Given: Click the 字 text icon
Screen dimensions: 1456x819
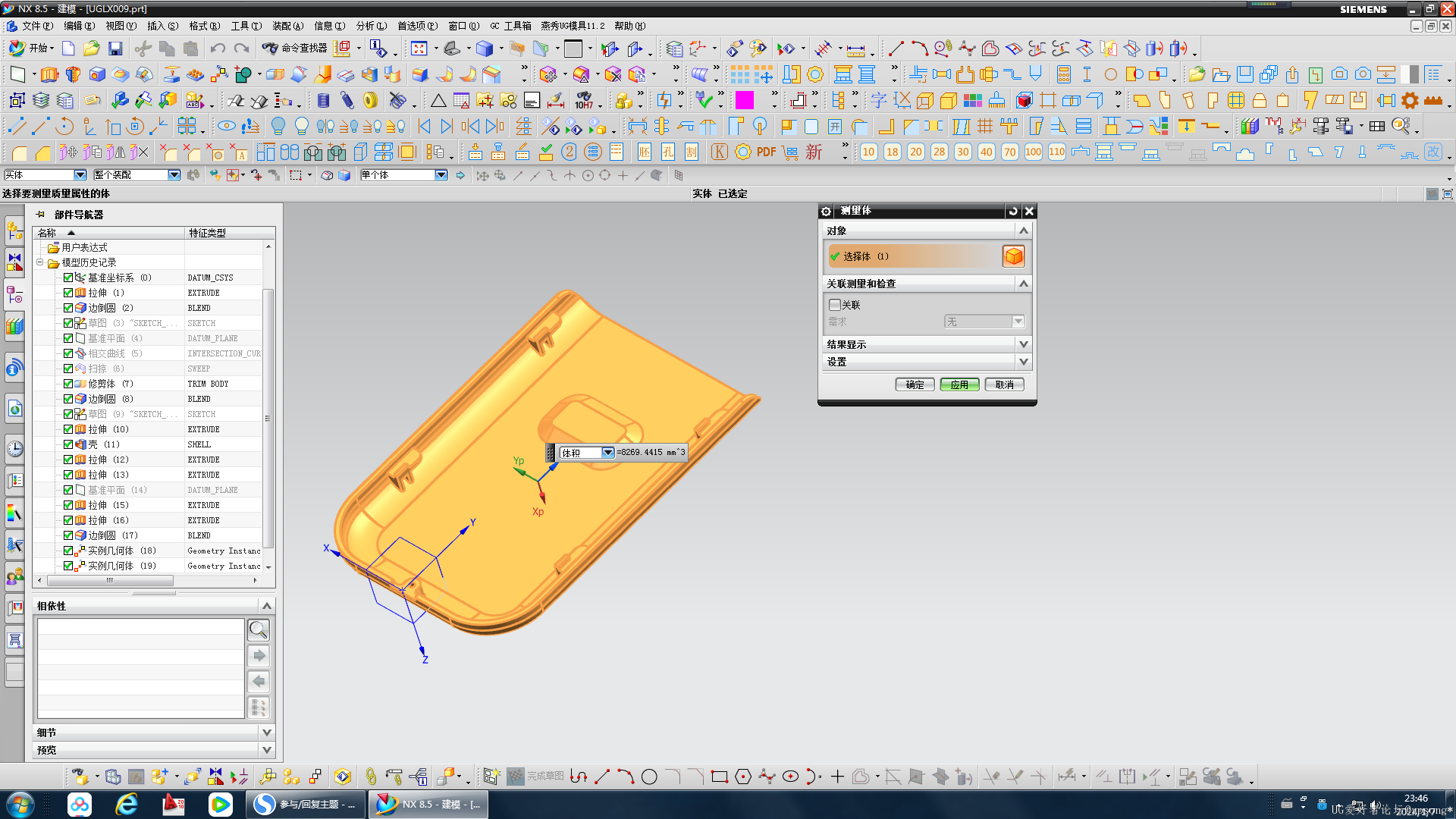Looking at the screenshot, I should [x=878, y=100].
